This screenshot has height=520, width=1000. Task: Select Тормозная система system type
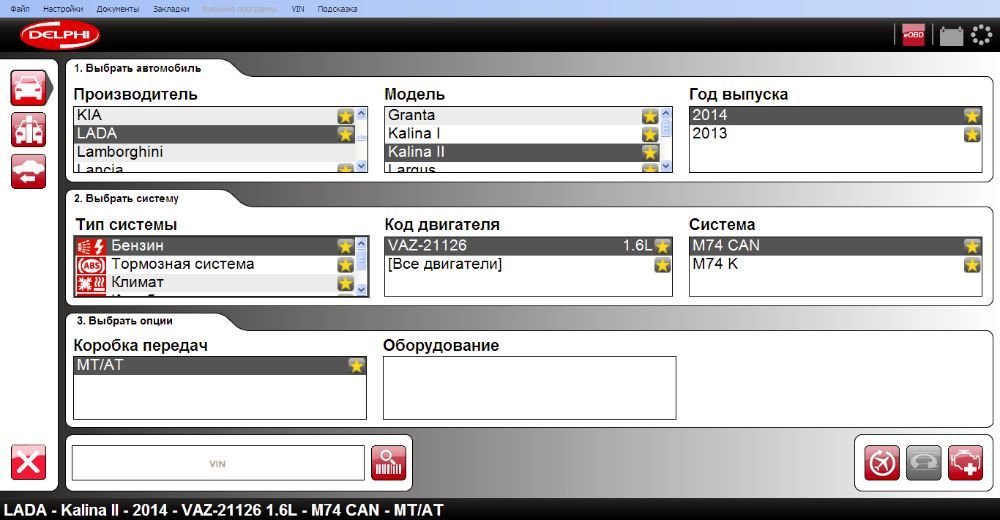coord(214,265)
